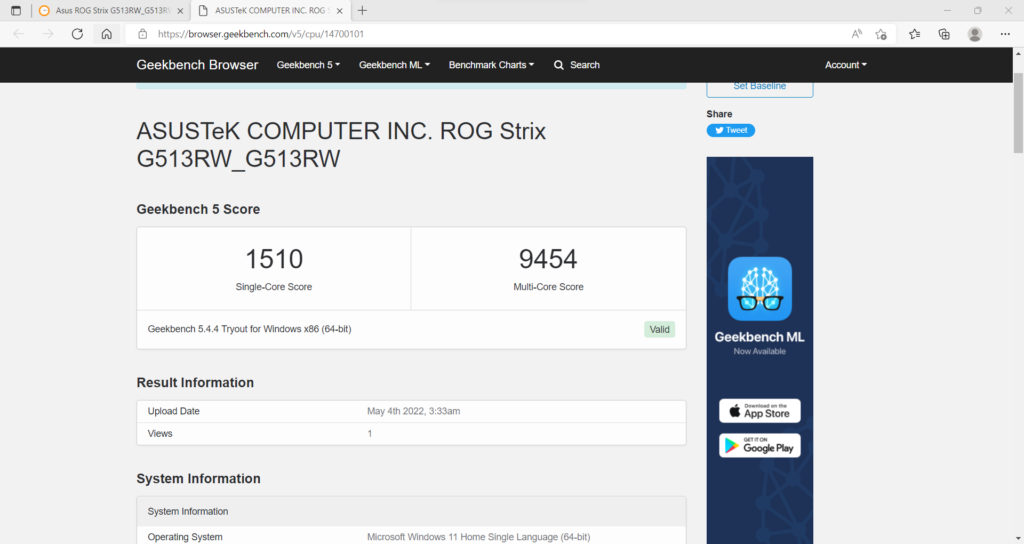Expand the Account dropdown

coord(846,65)
